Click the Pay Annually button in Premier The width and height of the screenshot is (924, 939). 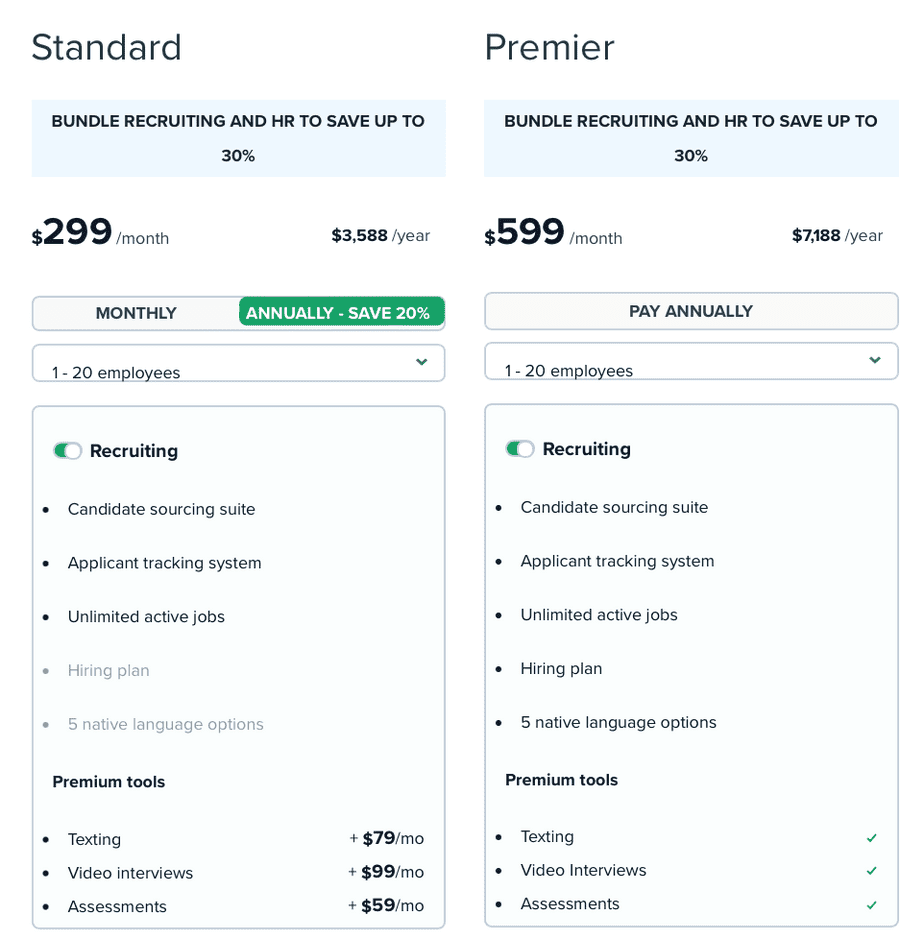point(691,311)
